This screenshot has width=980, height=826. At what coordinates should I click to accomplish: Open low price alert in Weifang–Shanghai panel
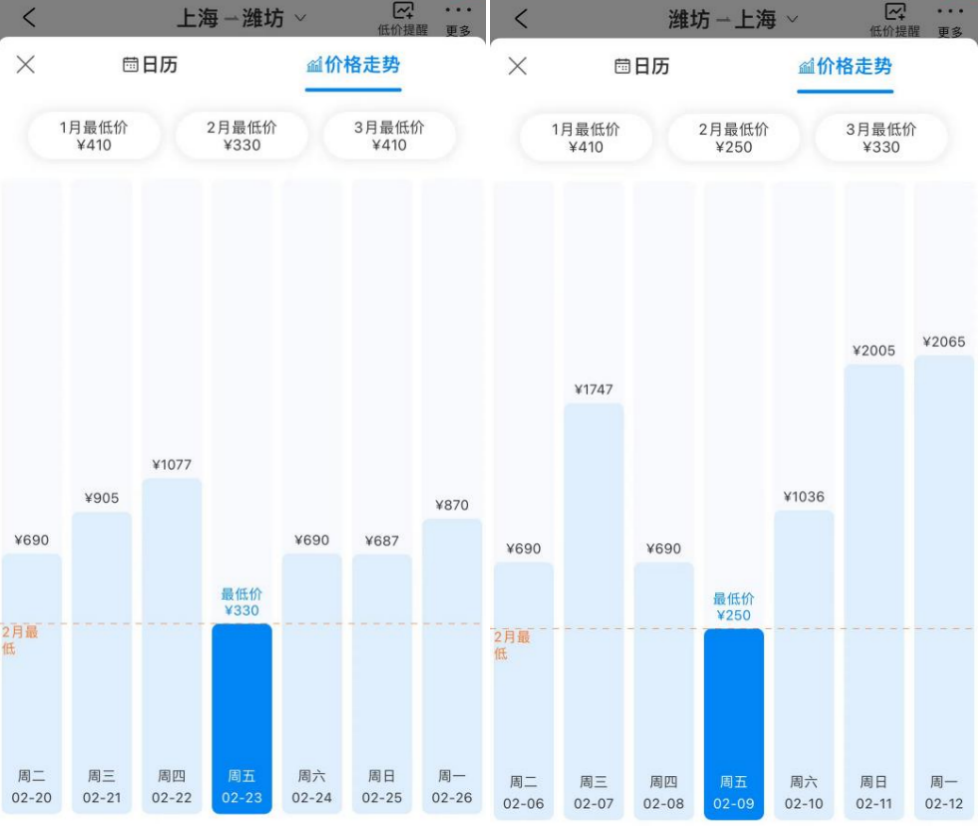pyautogui.click(x=894, y=19)
